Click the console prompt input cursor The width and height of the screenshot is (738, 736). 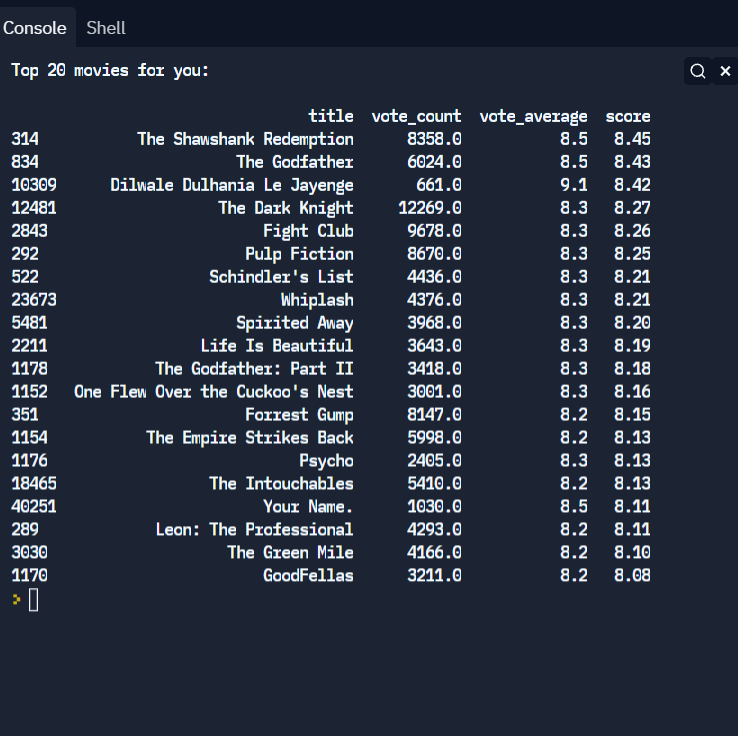coord(33,600)
